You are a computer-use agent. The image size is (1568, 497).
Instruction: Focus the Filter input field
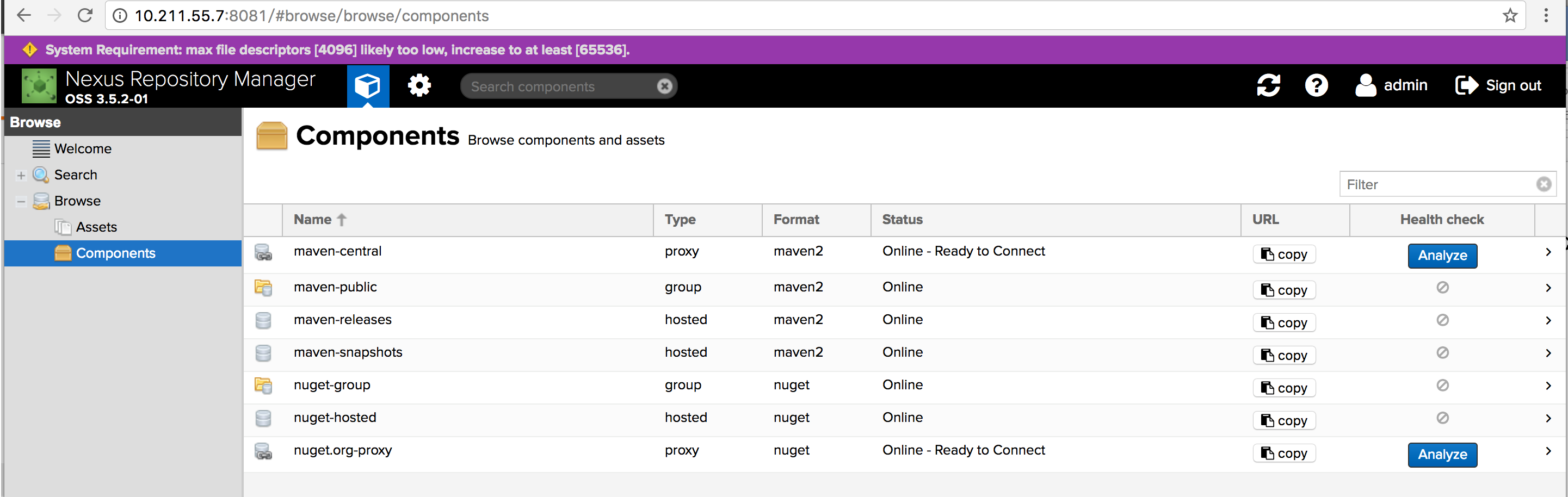1436,184
